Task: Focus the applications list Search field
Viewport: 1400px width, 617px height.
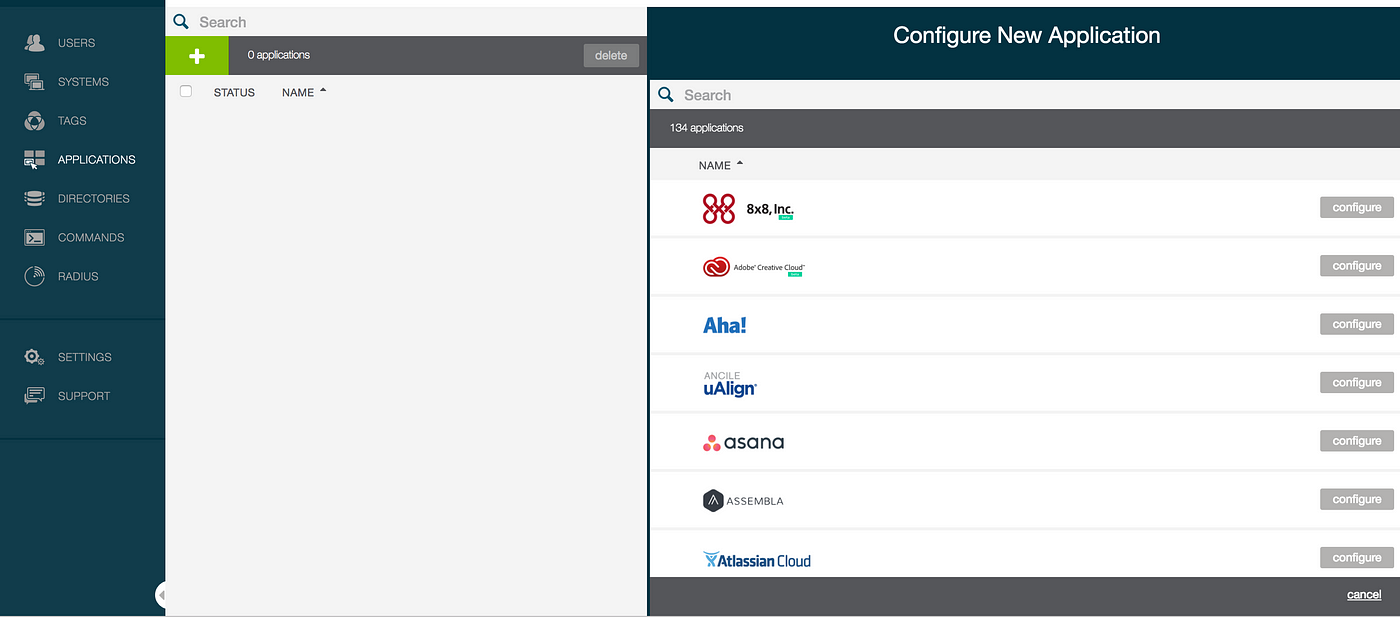Action: coord(406,22)
